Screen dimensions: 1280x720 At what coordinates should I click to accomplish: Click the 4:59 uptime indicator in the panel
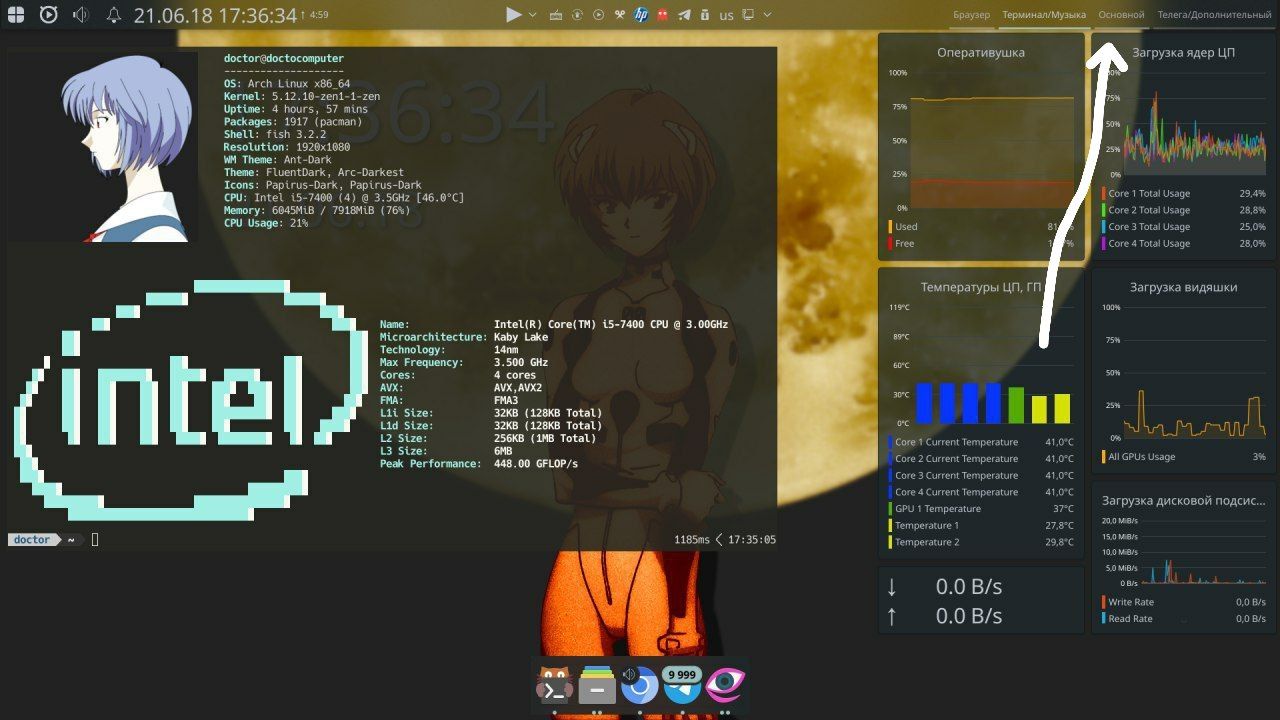pyautogui.click(x=315, y=15)
